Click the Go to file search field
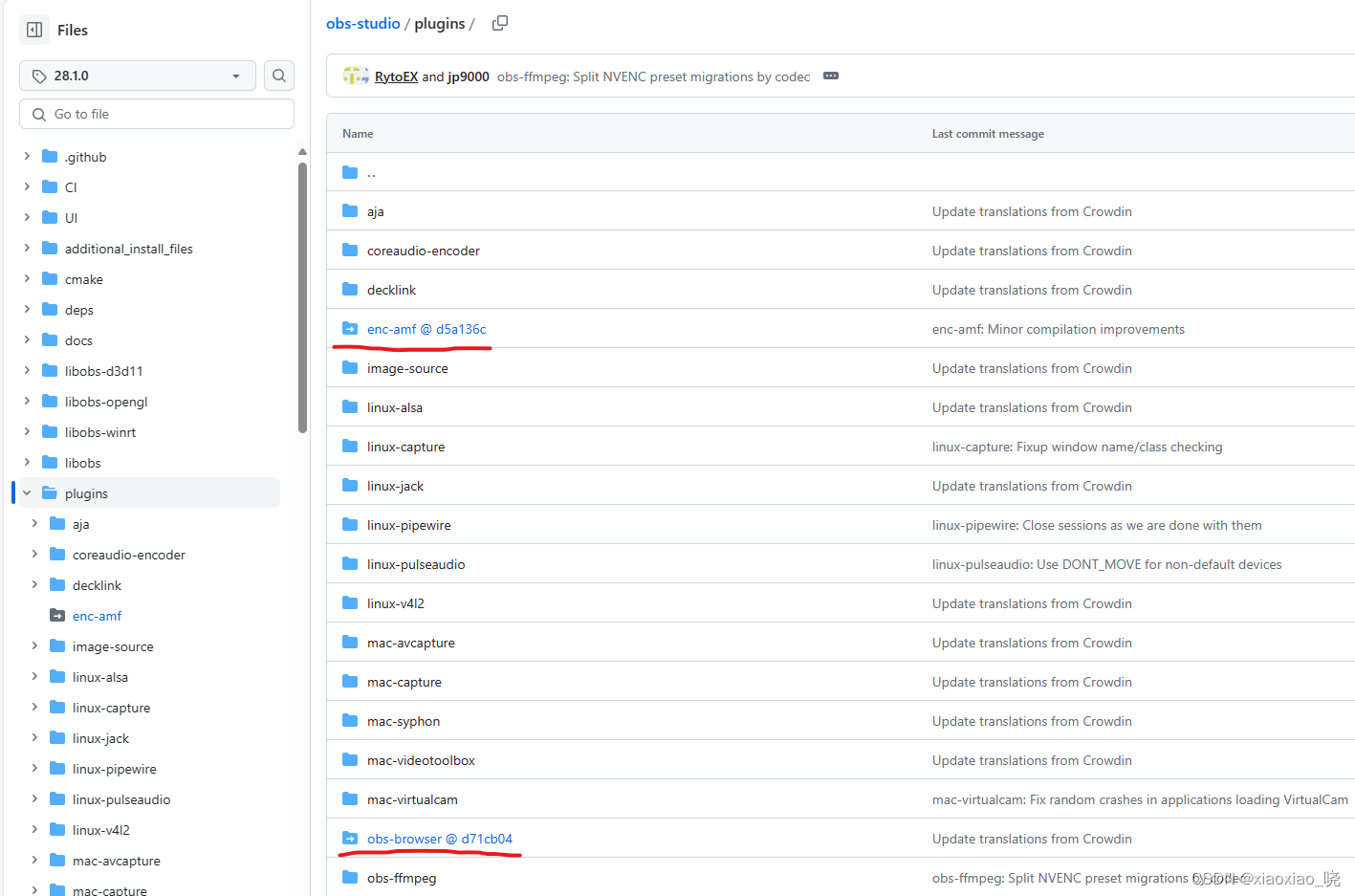 [157, 114]
